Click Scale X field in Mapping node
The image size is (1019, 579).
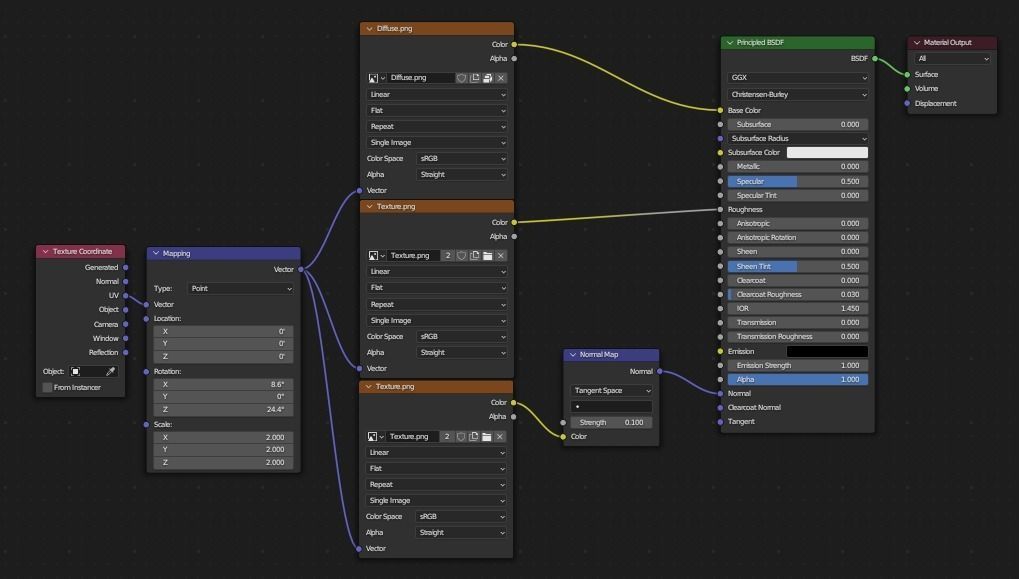coord(224,437)
